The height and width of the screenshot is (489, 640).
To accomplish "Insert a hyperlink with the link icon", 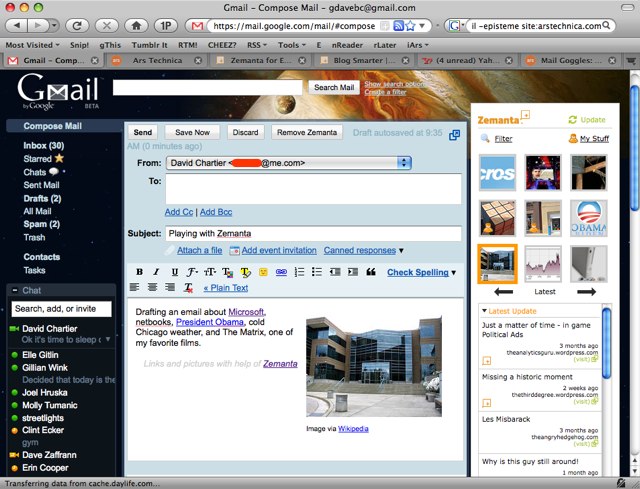I will [x=281, y=272].
